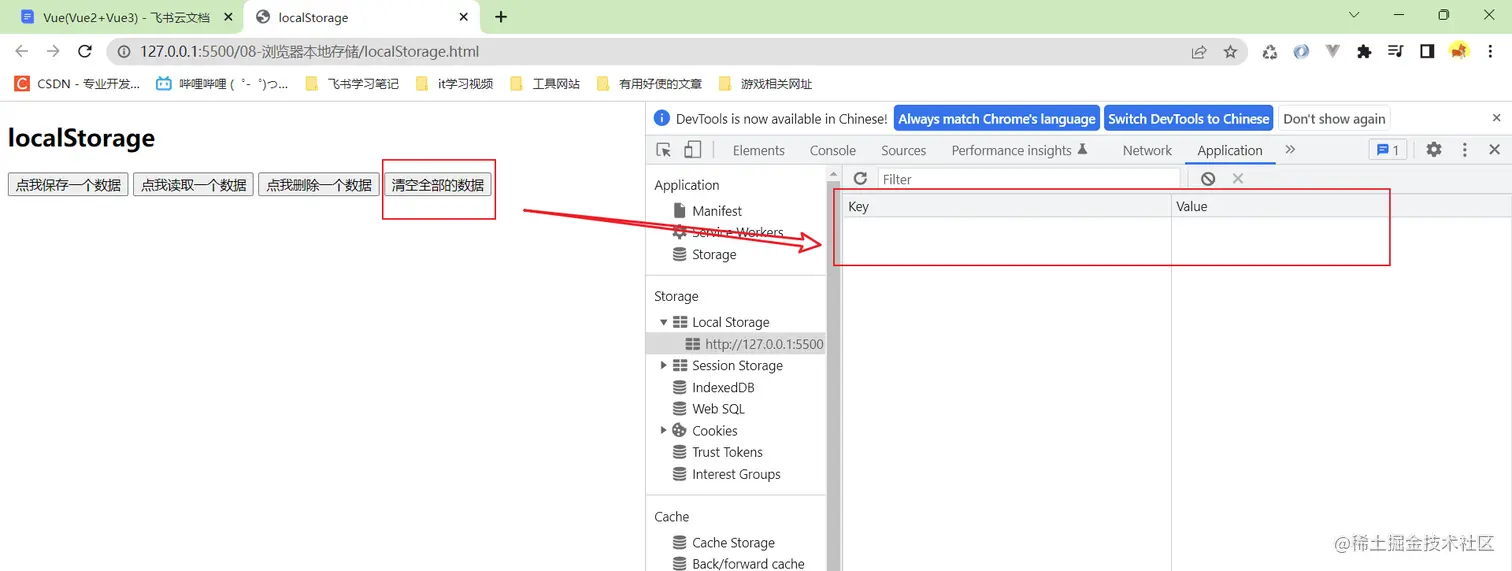Switch to the Elements panel tab
Screen dimensions: 1512x571
(758, 150)
